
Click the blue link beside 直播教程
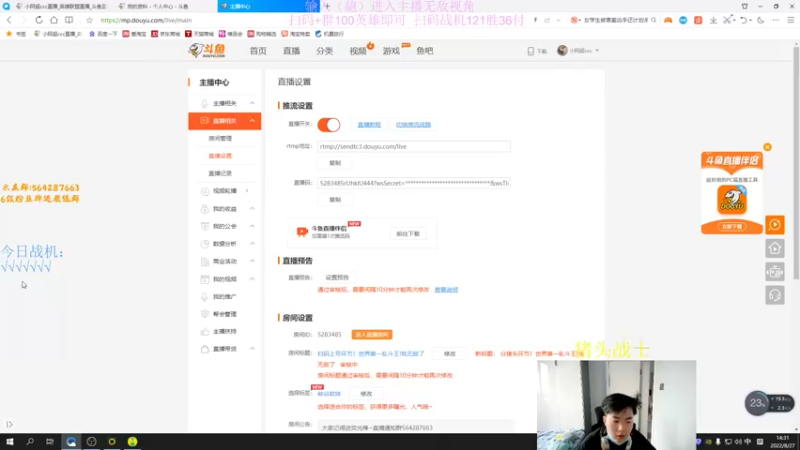(x=413, y=124)
